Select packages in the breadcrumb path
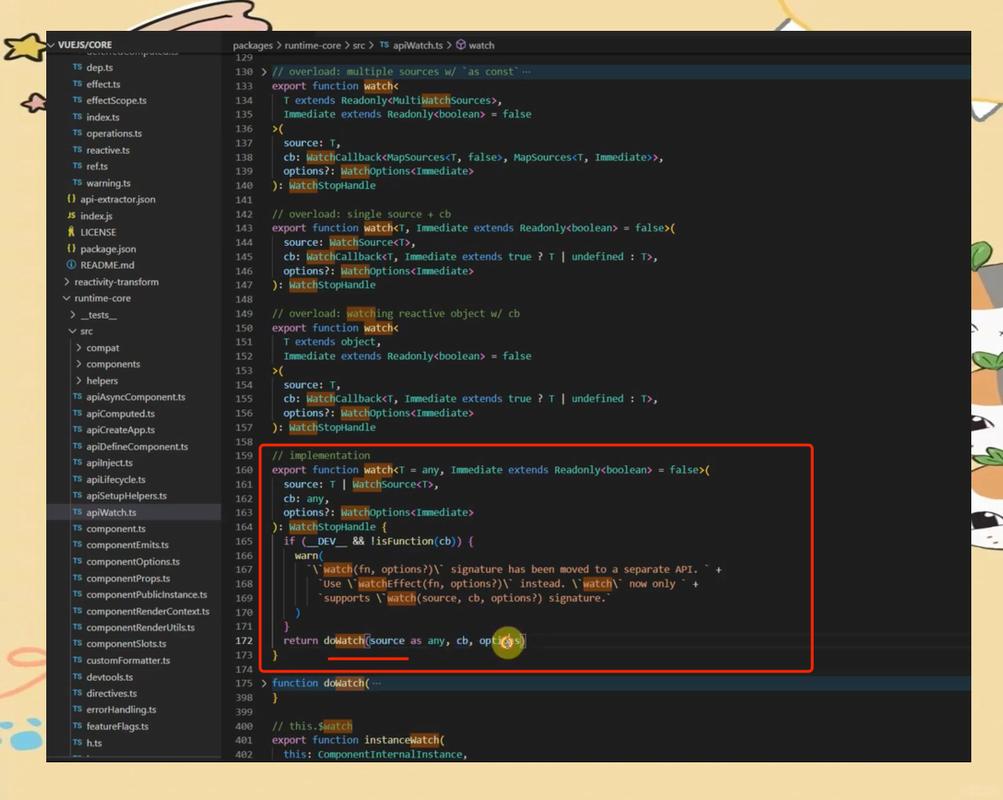The height and width of the screenshot is (800, 1003). click(x=253, y=45)
